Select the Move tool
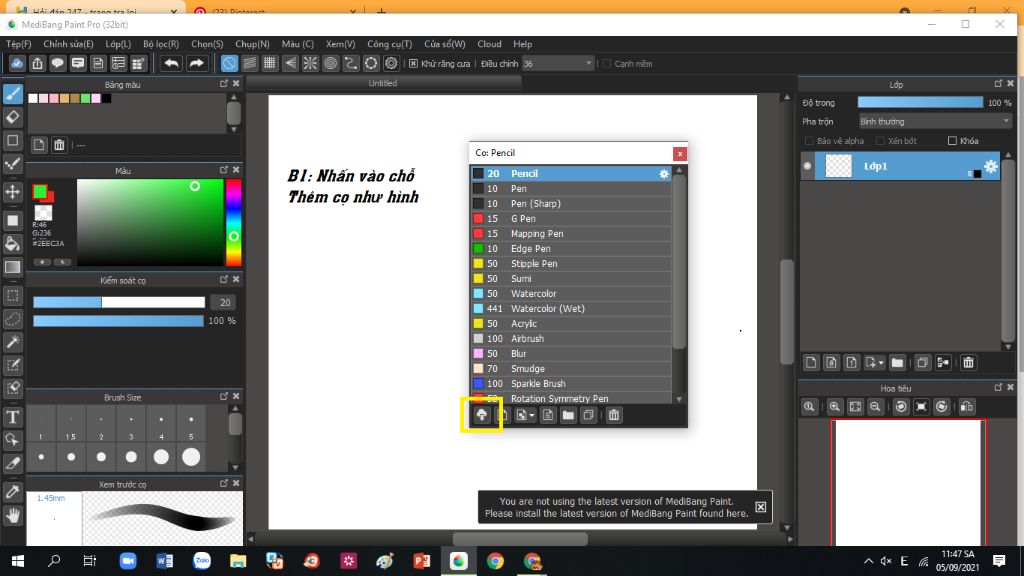Screen dimensions: 1024x576 point(13,191)
